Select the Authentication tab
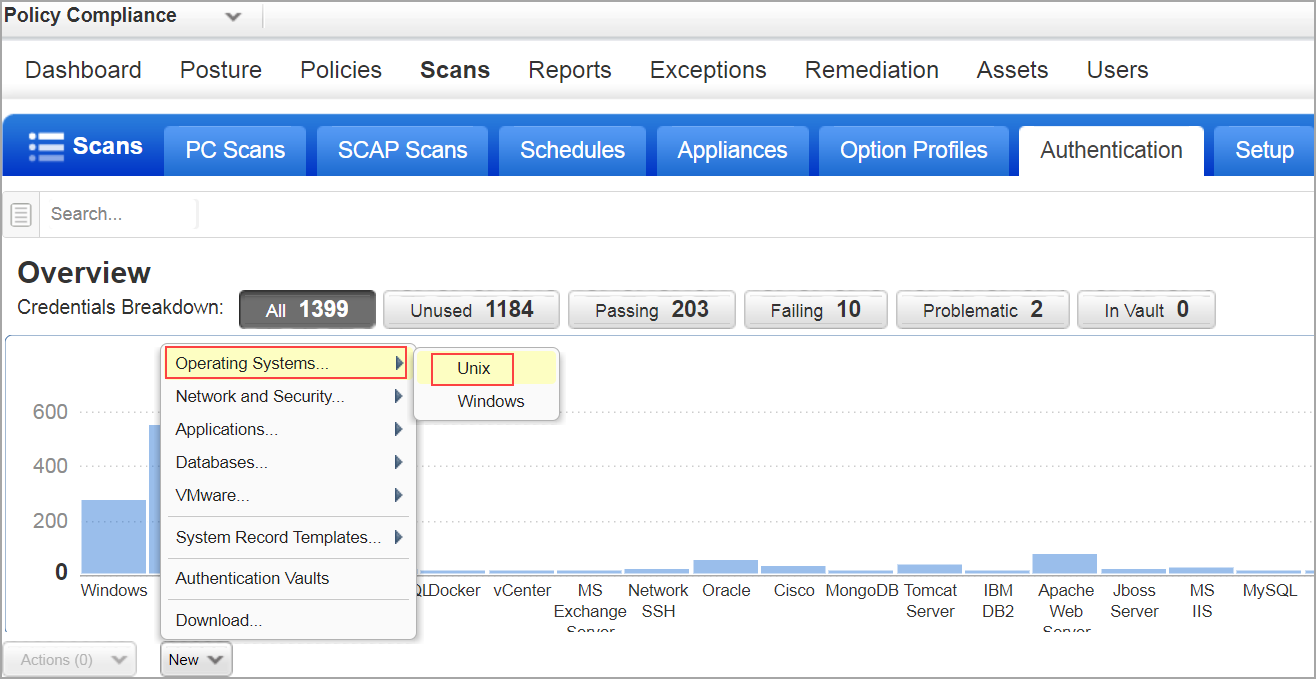Image resolution: width=1316 pixels, height=679 pixels. click(x=1111, y=150)
